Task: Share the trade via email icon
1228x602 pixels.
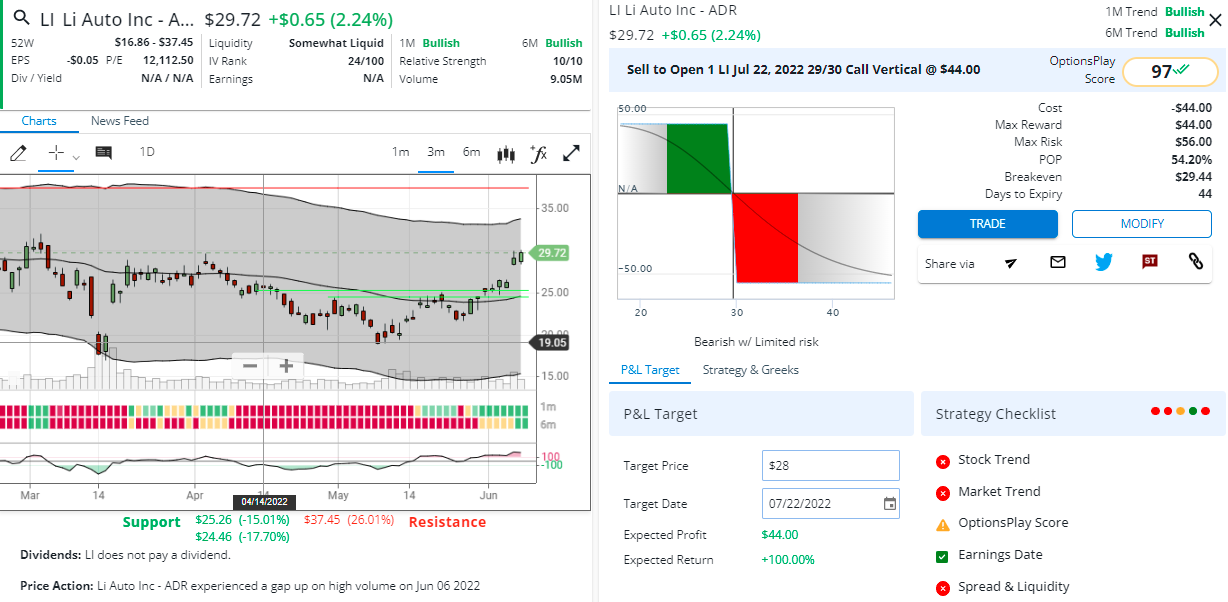Action: [x=1058, y=262]
